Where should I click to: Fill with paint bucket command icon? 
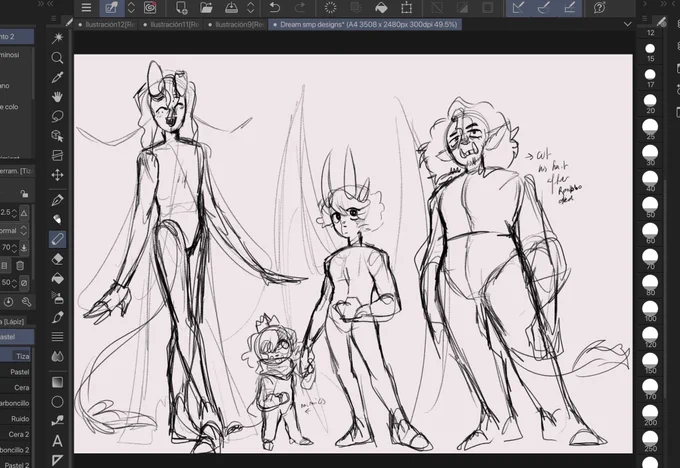tap(381, 7)
